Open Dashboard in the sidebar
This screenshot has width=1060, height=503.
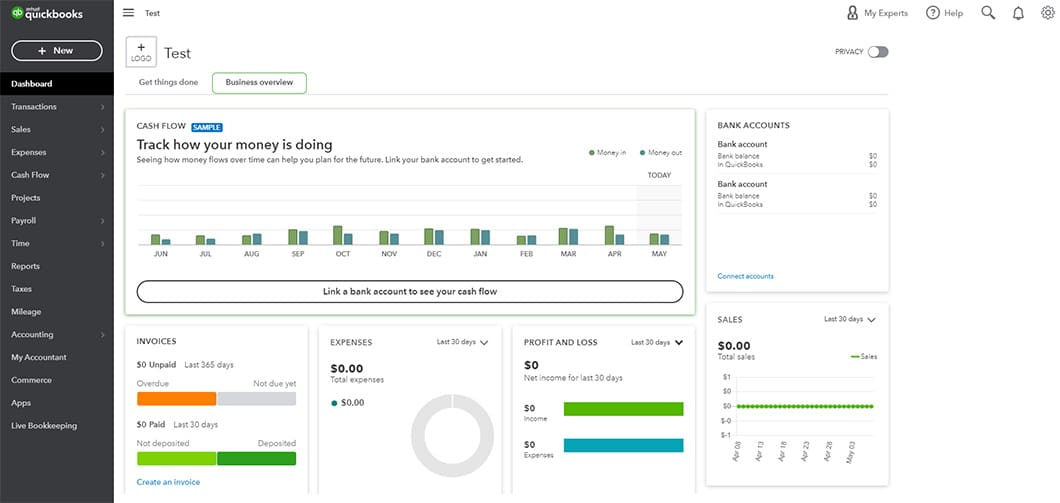coord(57,84)
